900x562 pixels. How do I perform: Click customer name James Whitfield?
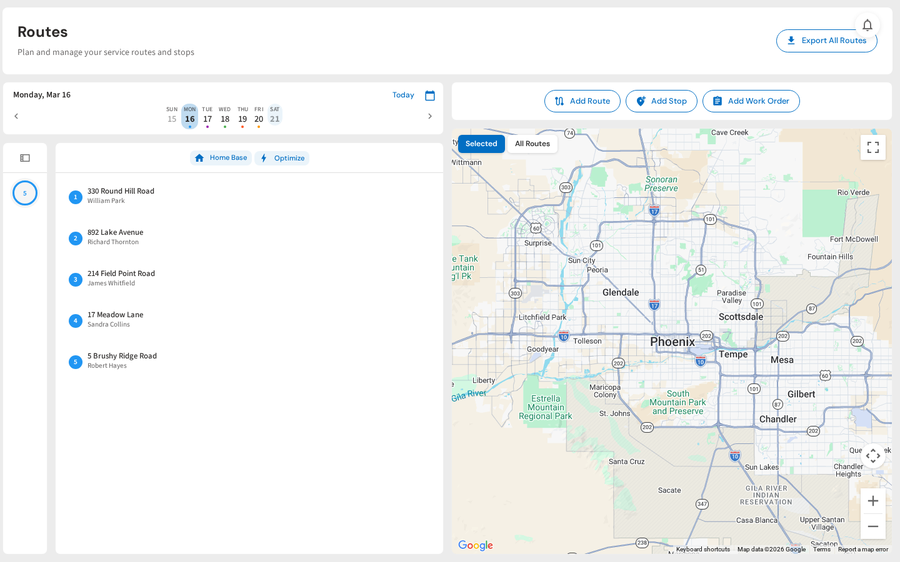click(111, 284)
